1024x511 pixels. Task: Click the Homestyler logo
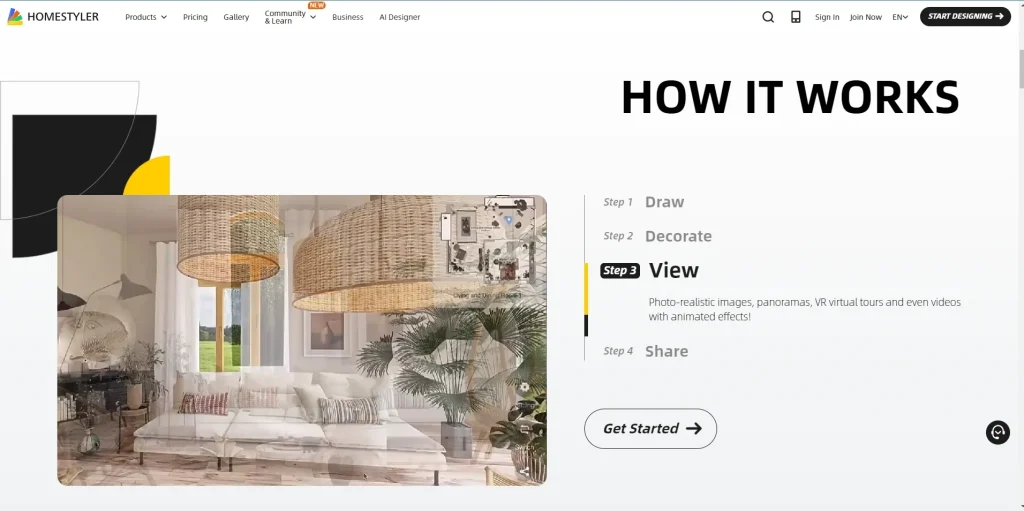coord(53,17)
